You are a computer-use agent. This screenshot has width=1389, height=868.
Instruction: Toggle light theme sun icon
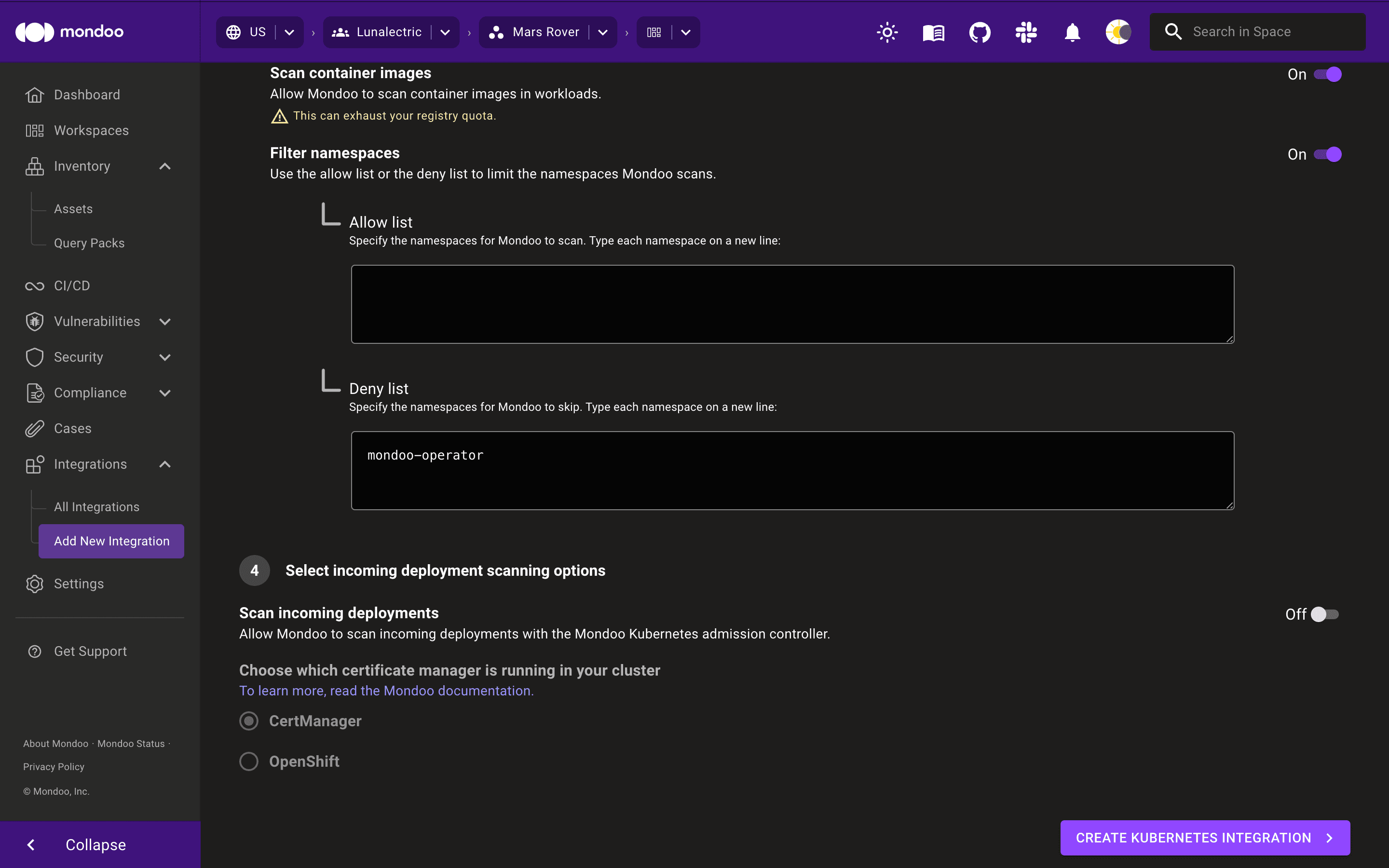(x=887, y=32)
